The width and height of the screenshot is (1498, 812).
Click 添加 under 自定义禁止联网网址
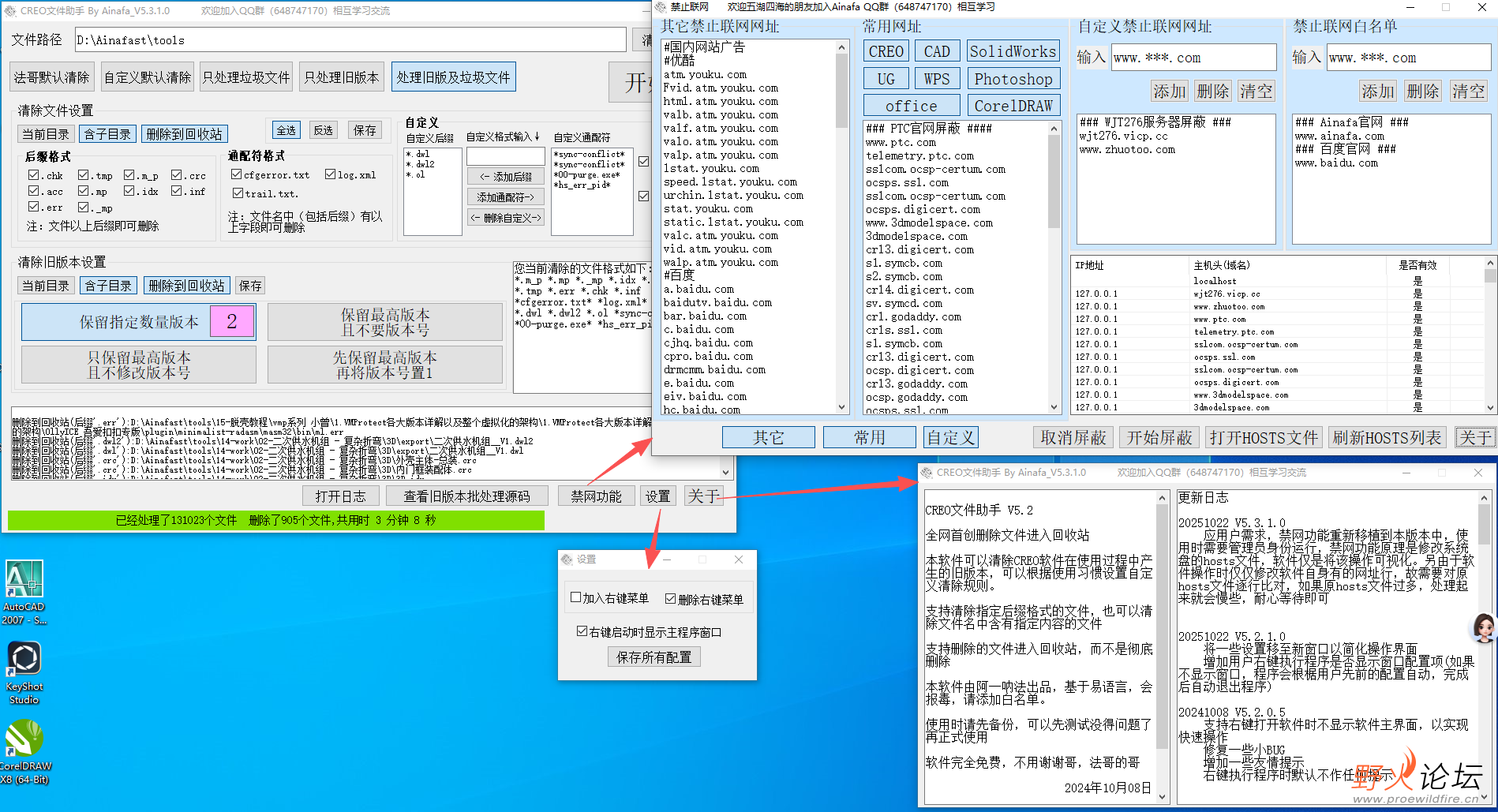[1169, 92]
